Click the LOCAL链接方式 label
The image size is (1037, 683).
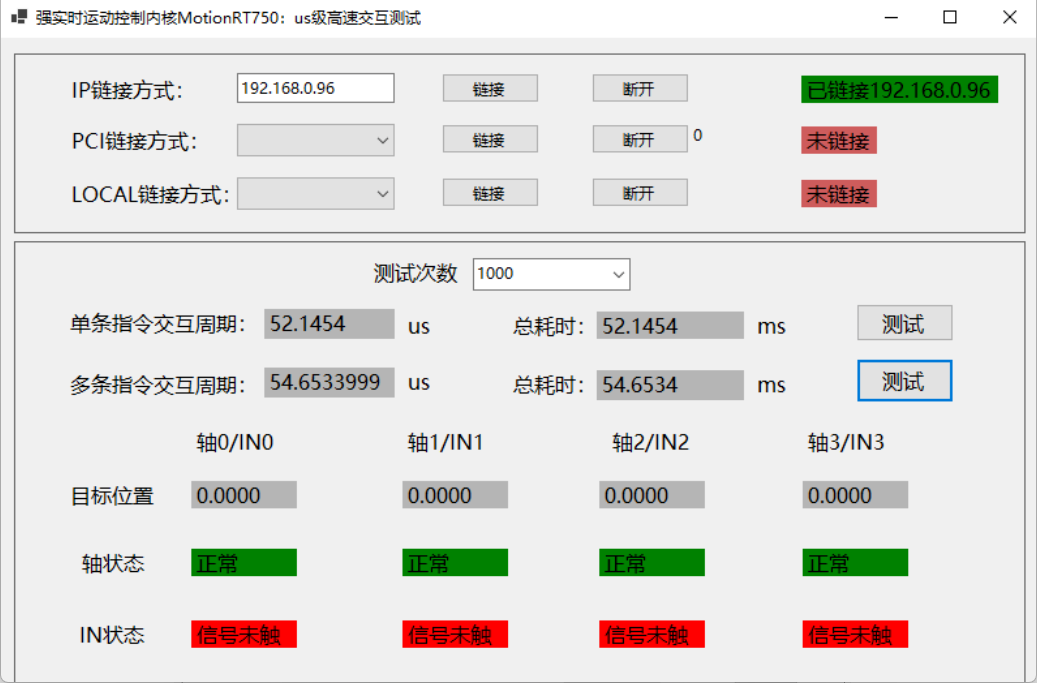[151, 194]
